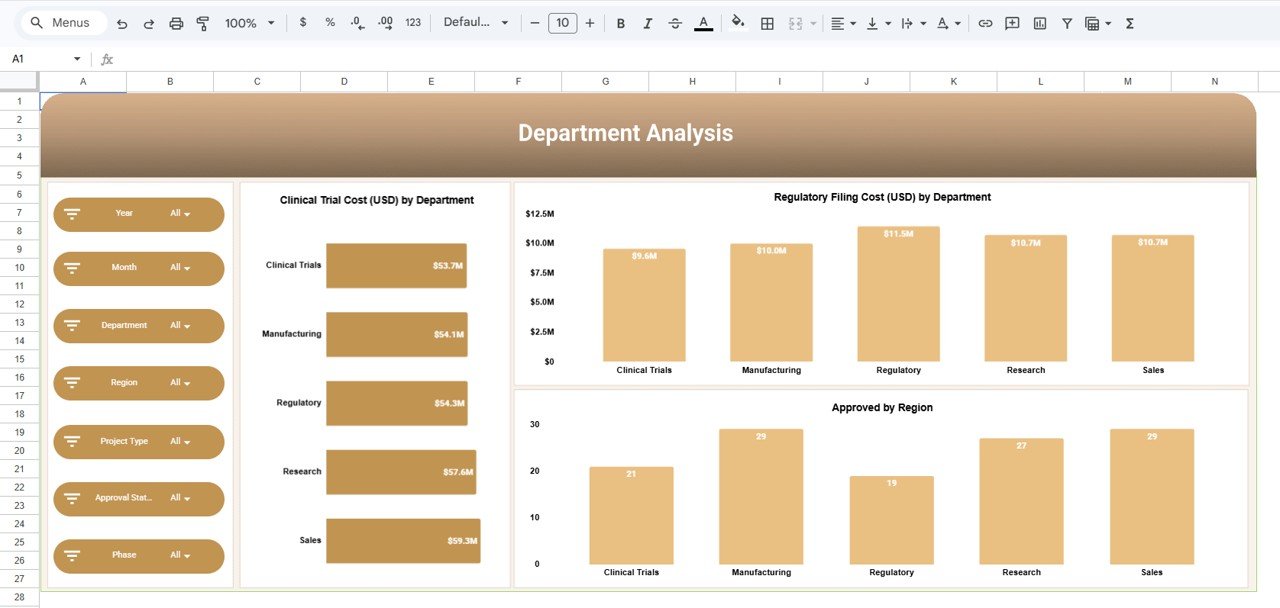Click the redo button

149,22
